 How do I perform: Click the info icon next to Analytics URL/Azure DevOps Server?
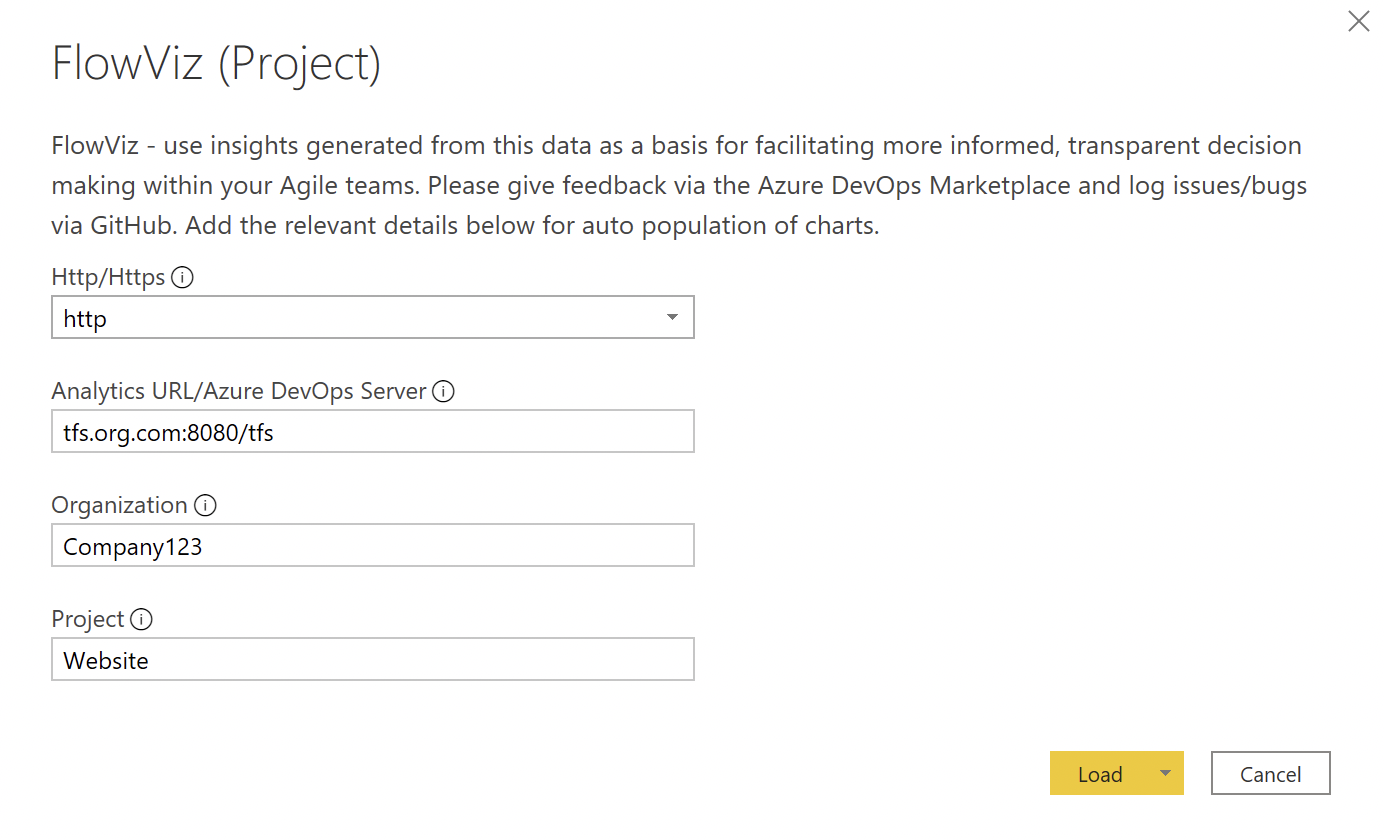[444, 392]
